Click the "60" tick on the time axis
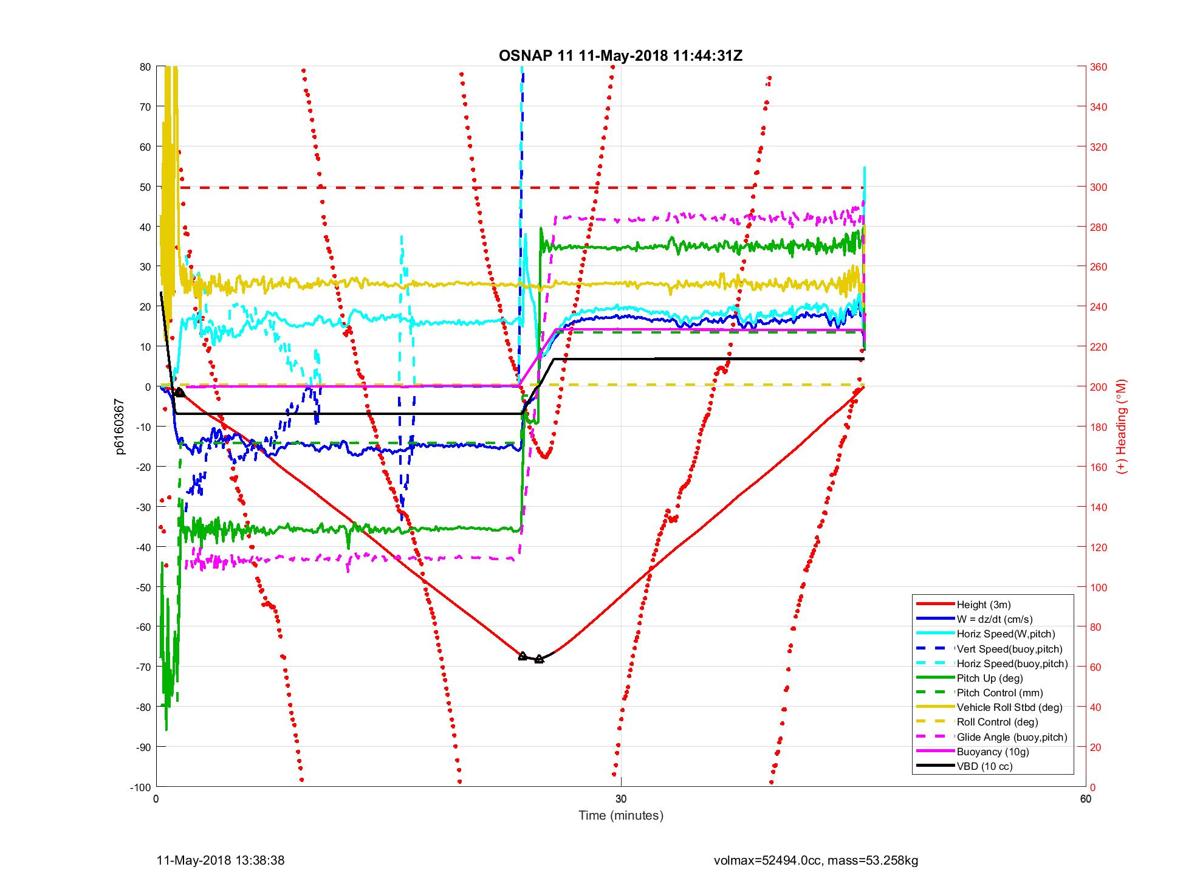 1086,799
